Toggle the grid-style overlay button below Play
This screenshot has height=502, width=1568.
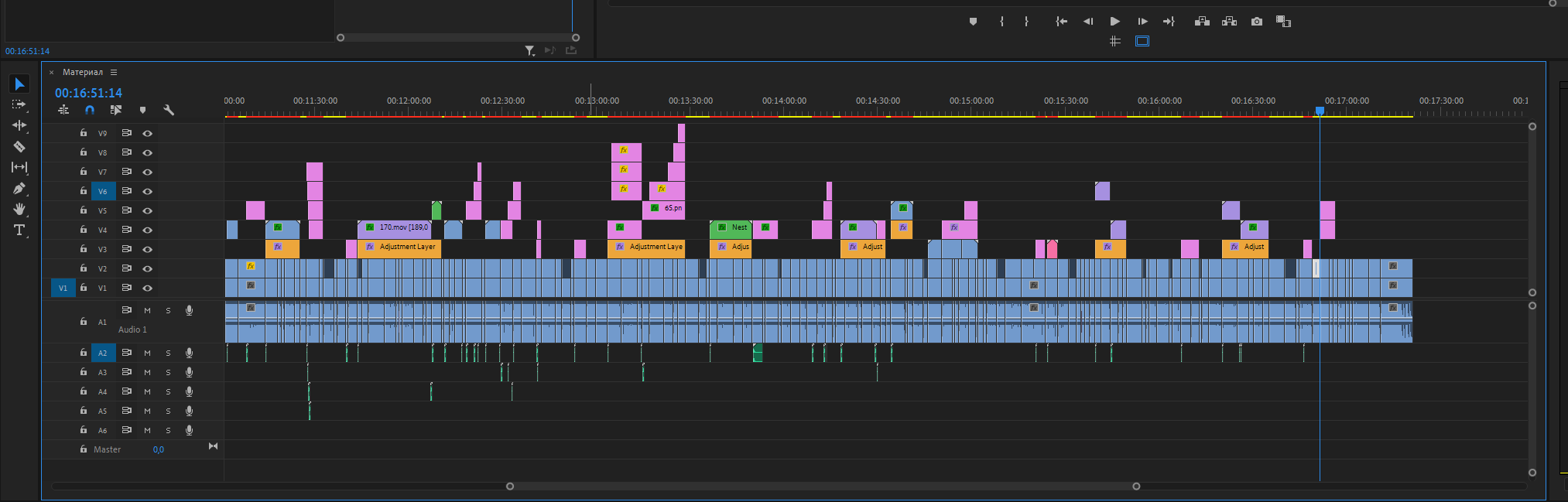[1115, 41]
